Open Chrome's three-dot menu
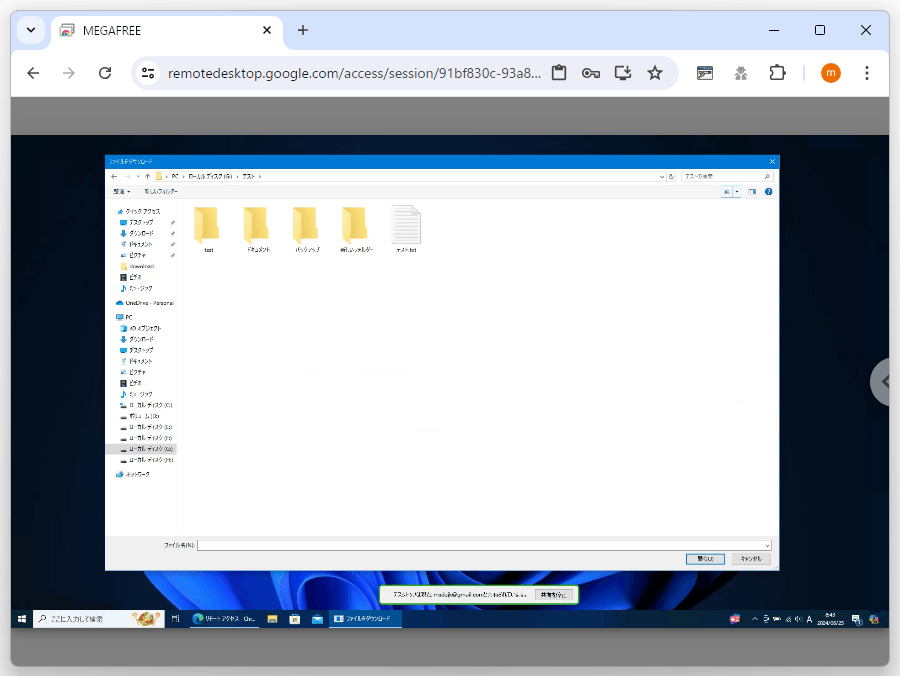The width and height of the screenshot is (900, 676). coord(867,73)
